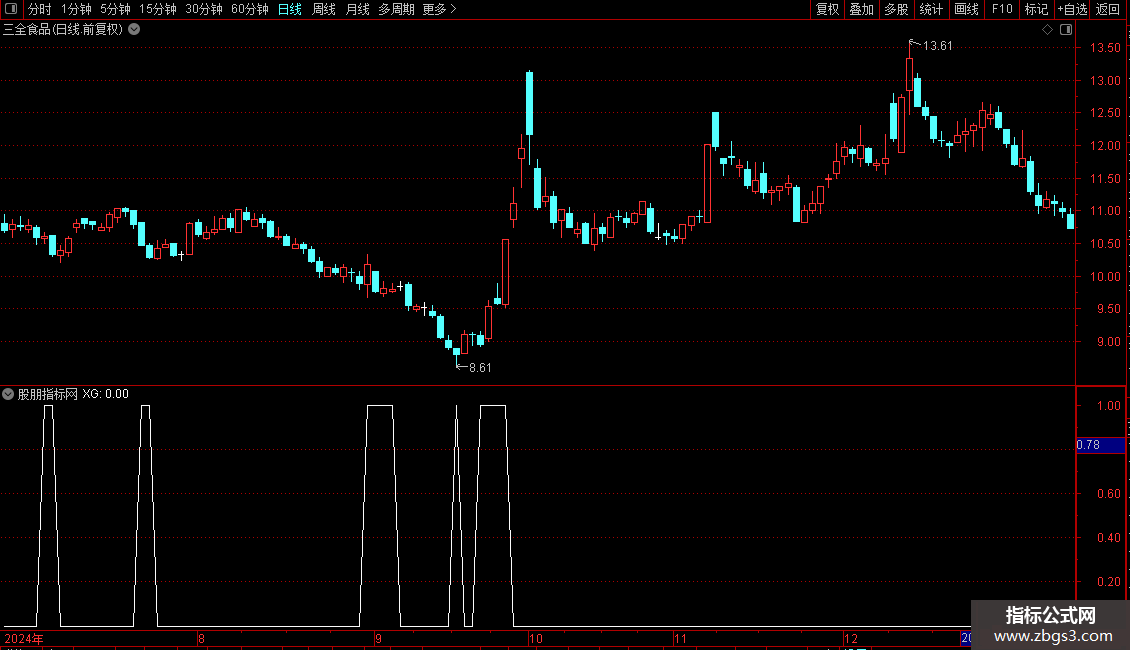Click the 股朋指标网 XG indicator label

[74, 394]
